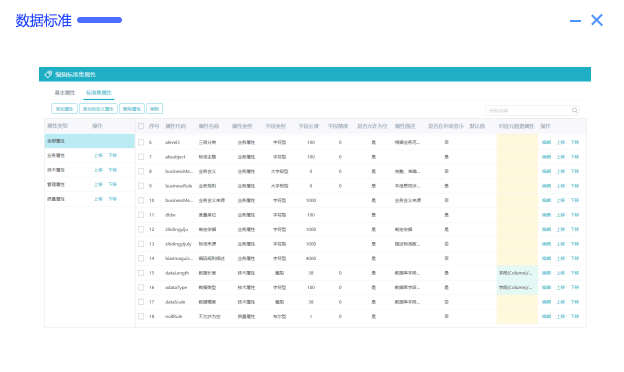Click the 刷新 button
The width and height of the screenshot is (624, 372).
pos(154,109)
